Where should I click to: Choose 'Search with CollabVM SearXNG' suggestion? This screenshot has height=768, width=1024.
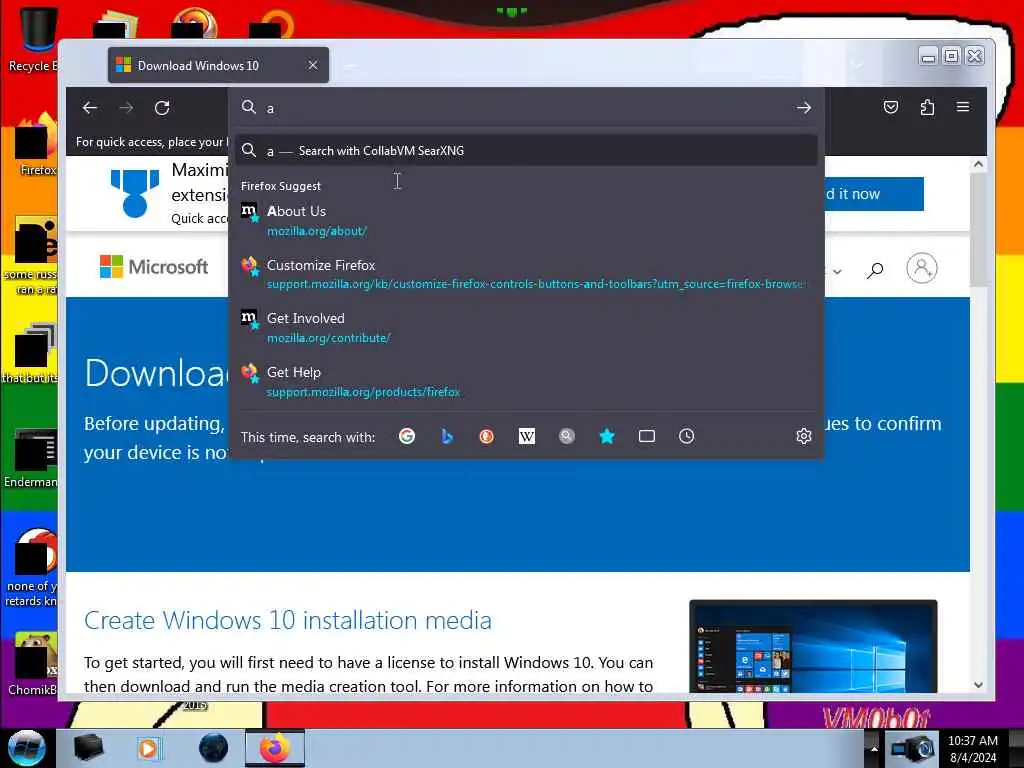click(526, 151)
